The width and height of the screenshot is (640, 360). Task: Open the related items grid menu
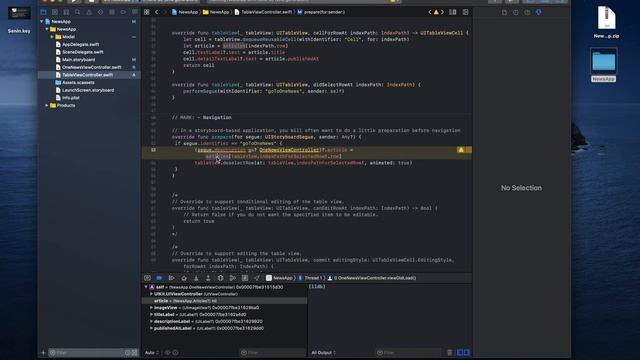[x=147, y=12]
